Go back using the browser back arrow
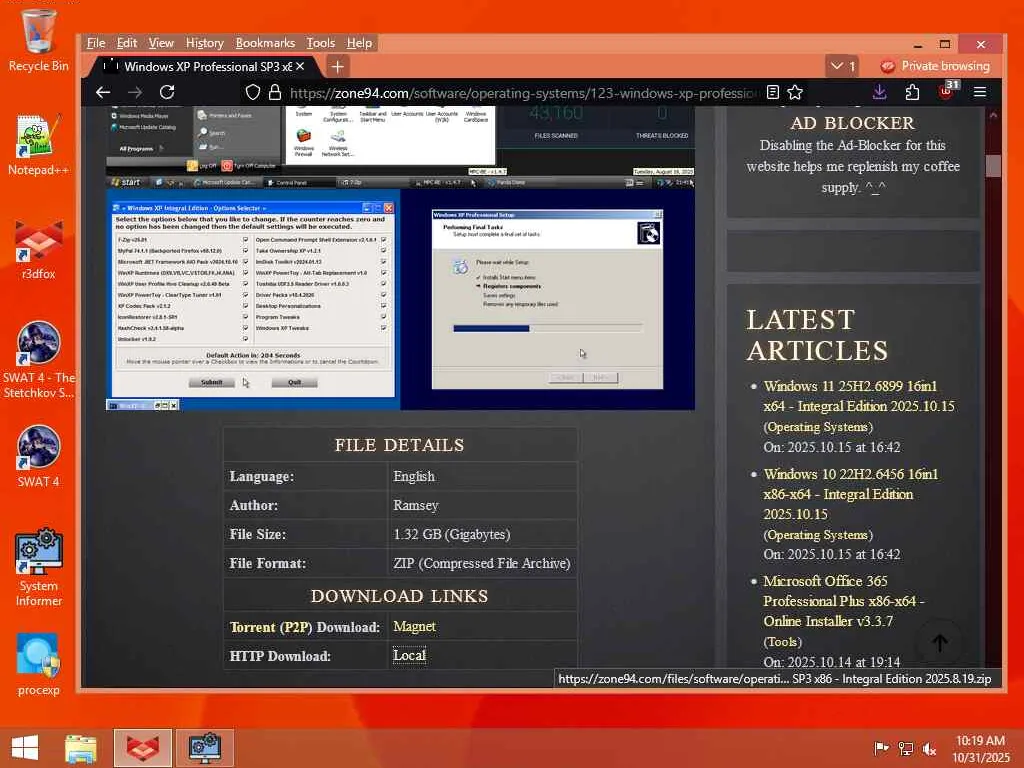1024x768 pixels. 103,92
